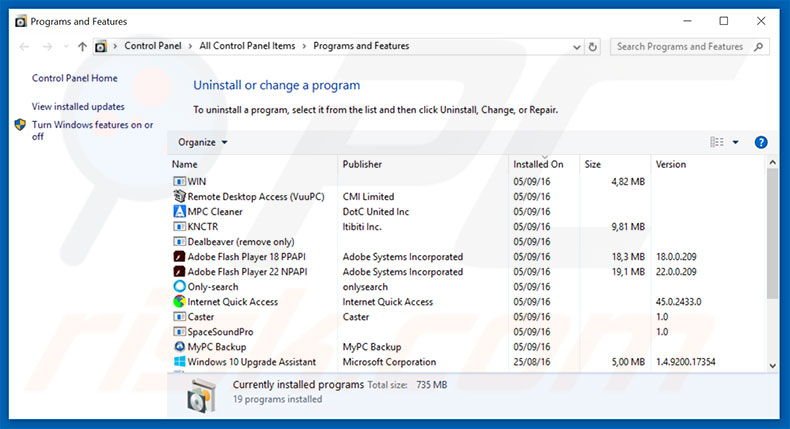Go to Control Panel breadcrumb
Screen dimensions: 790x429
pyautogui.click(x=153, y=46)
